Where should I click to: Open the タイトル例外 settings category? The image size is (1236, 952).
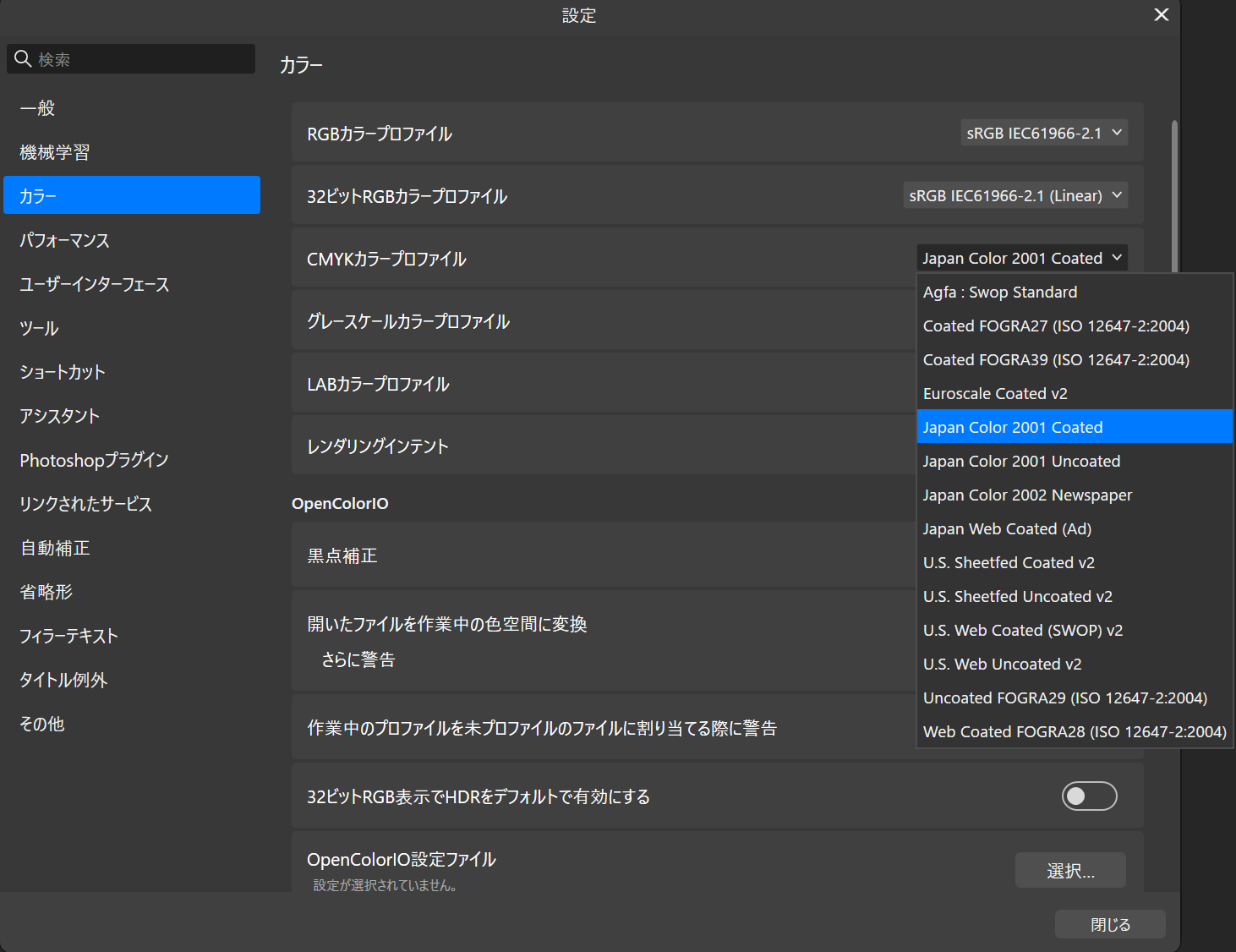point(132,680)
